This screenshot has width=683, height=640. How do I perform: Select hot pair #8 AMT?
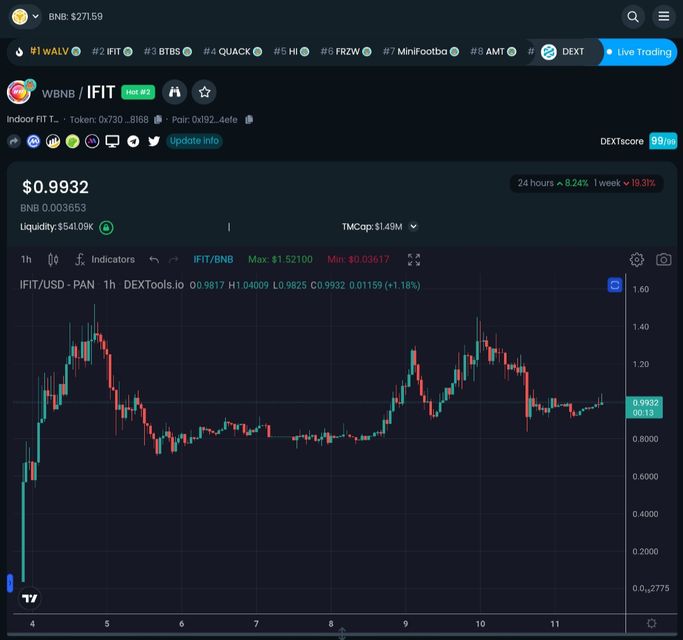coord(493,52)
